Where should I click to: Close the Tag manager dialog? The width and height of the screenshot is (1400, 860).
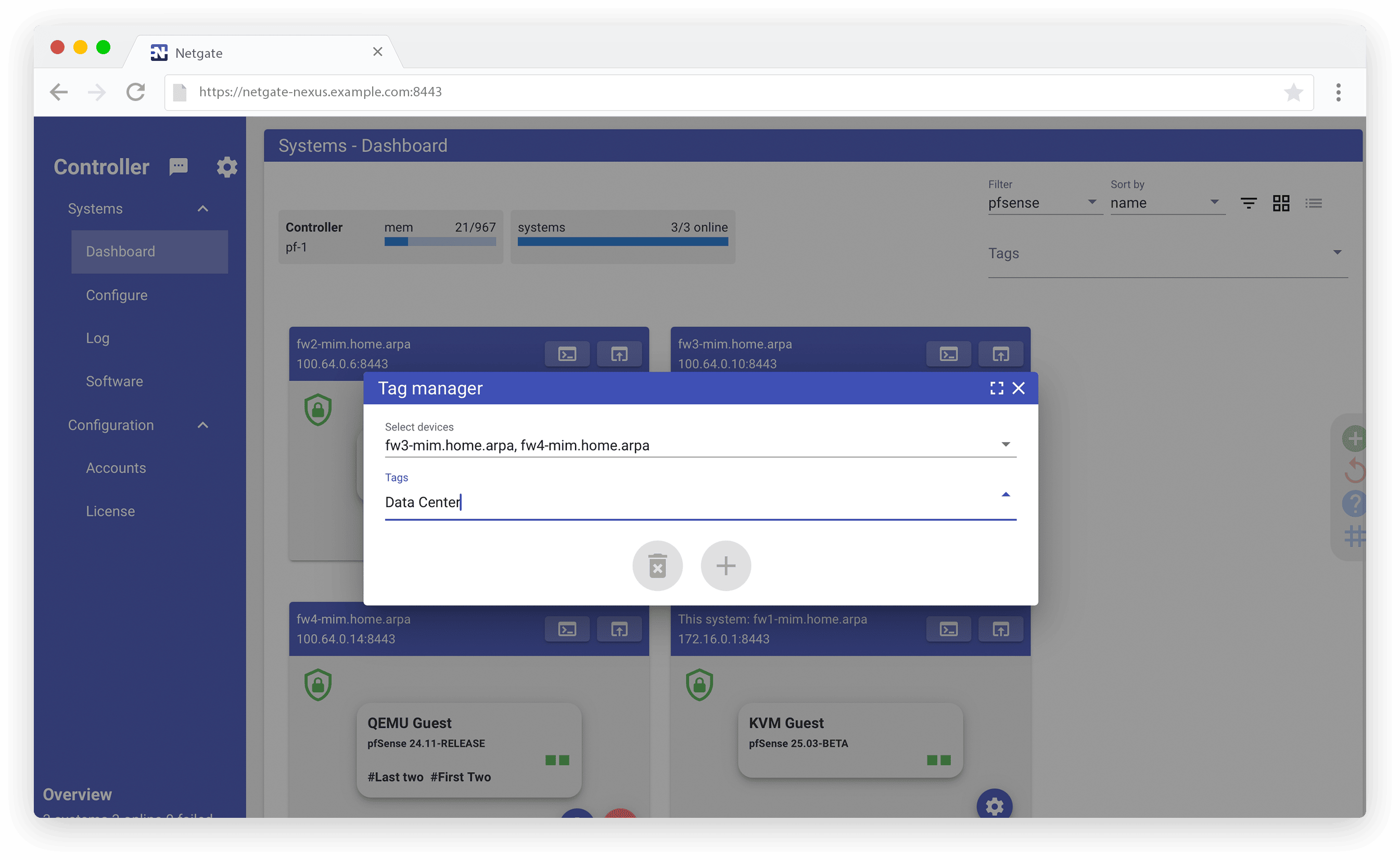coord(1019,388)
